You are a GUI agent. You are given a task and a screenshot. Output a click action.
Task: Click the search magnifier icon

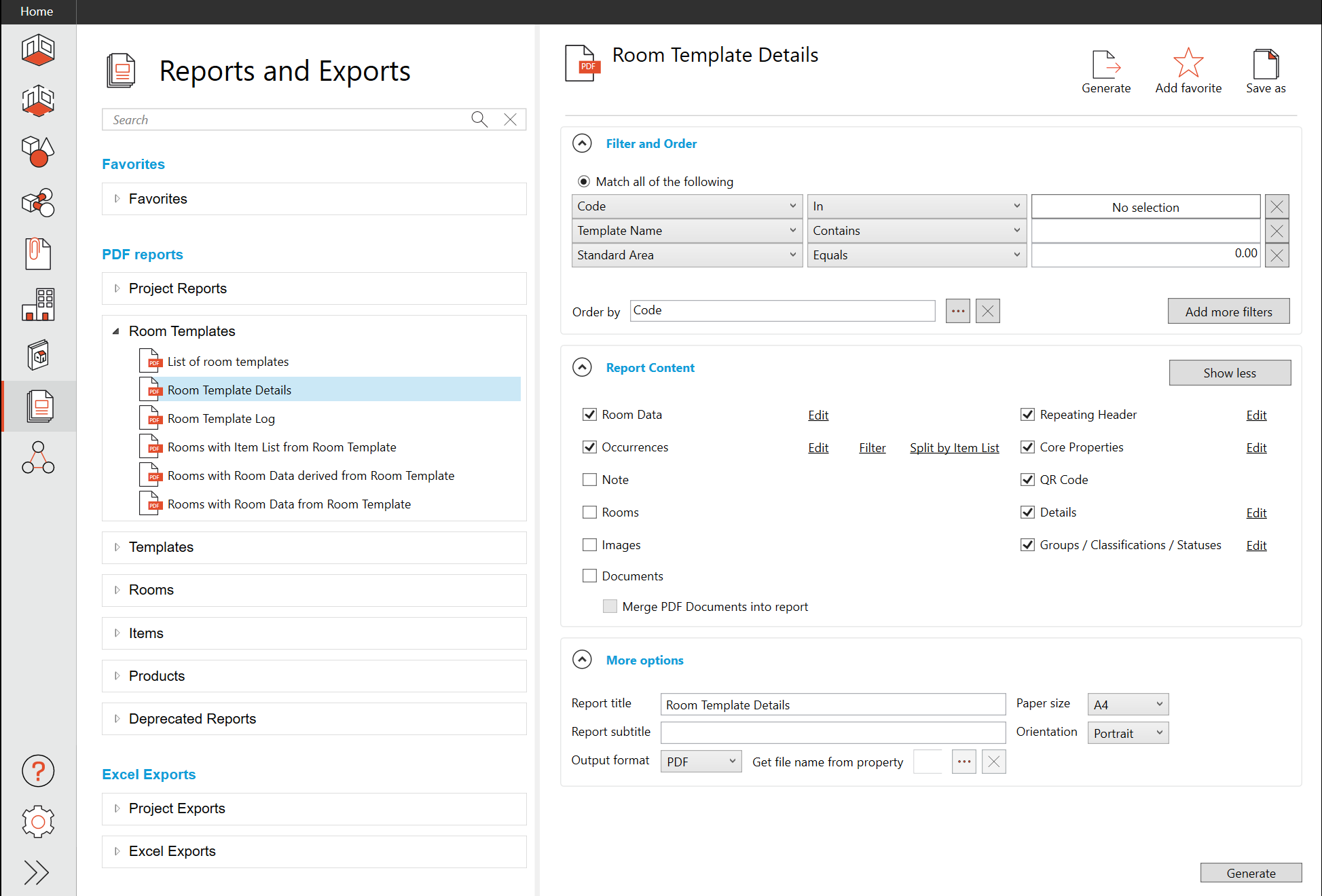pos(479,119)
